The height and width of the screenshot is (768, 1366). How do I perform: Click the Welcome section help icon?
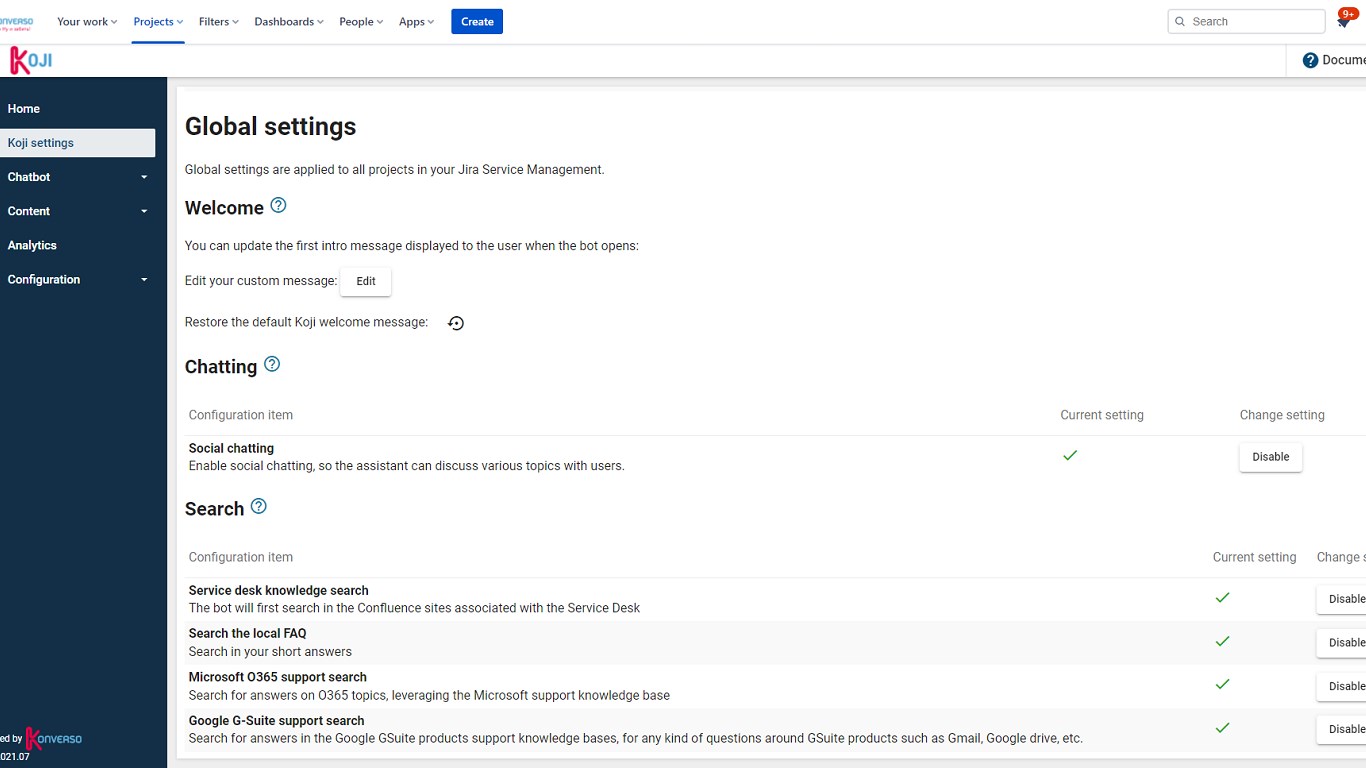pyautogui.click(x=278, y=206)
